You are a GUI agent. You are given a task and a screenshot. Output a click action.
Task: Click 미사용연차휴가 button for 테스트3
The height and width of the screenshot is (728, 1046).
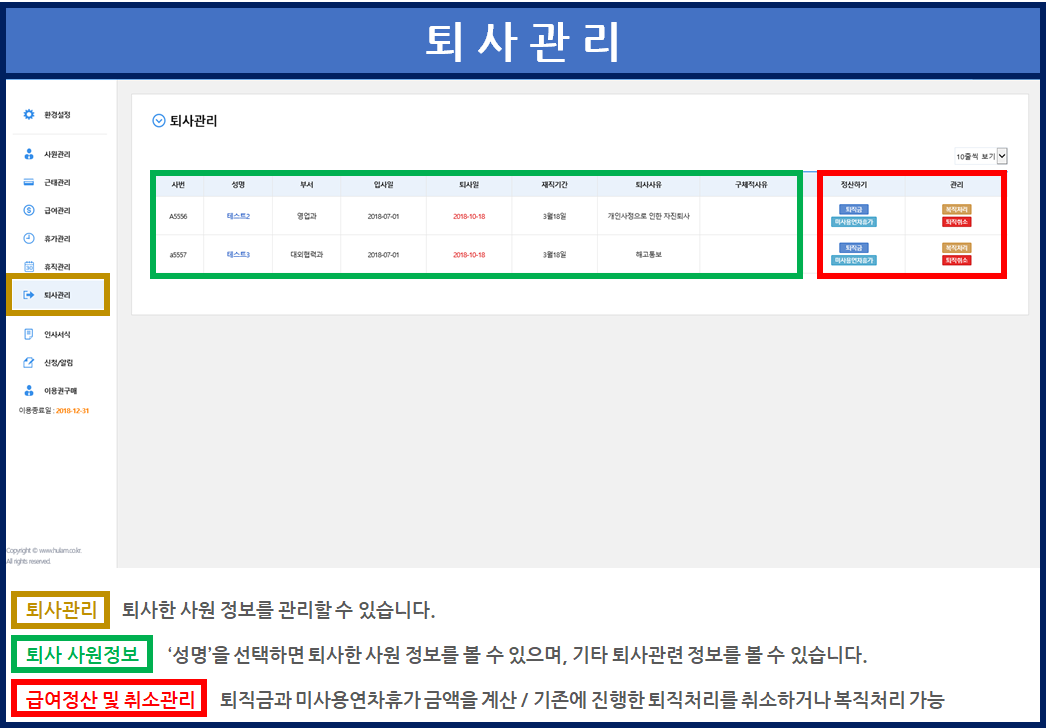pos(853,260)
